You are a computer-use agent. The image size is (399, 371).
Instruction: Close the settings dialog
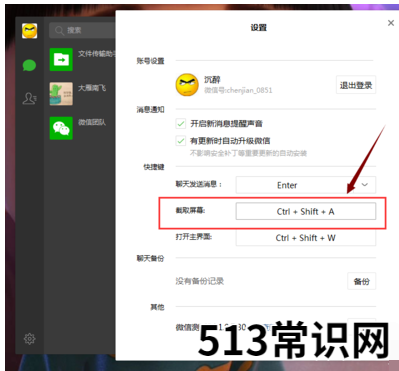391,23
